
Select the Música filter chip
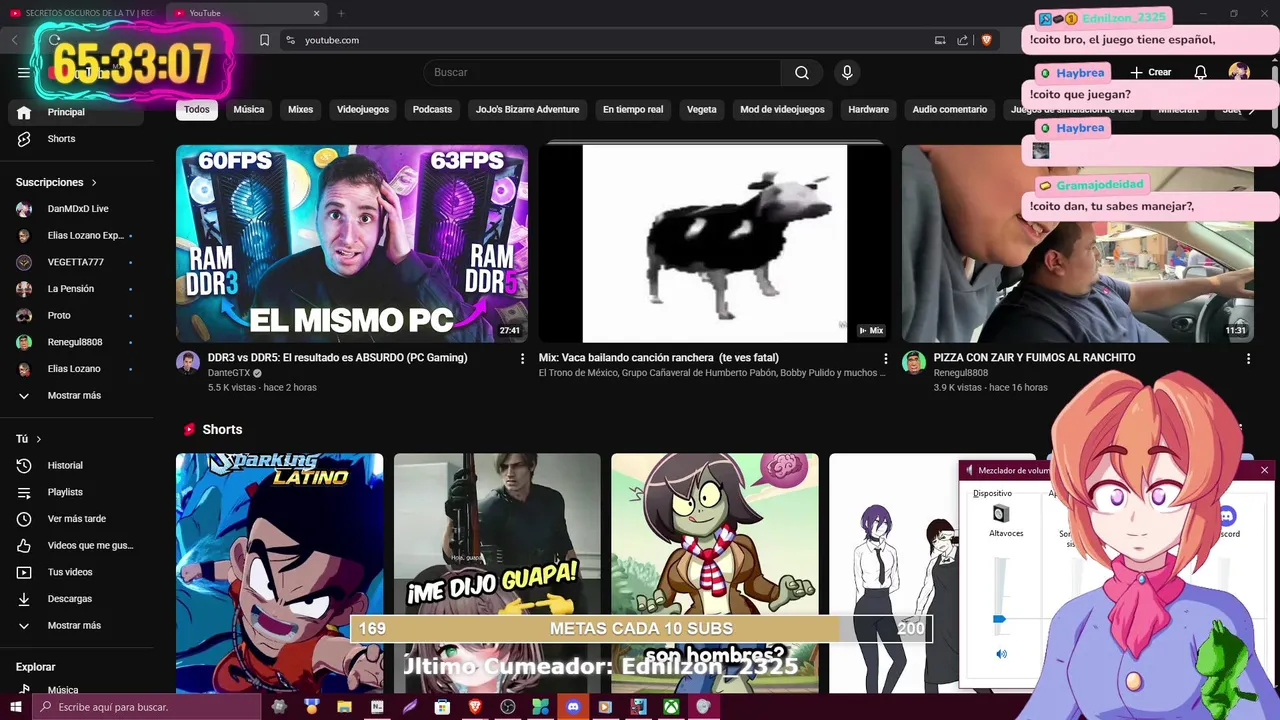click(249, 110)
